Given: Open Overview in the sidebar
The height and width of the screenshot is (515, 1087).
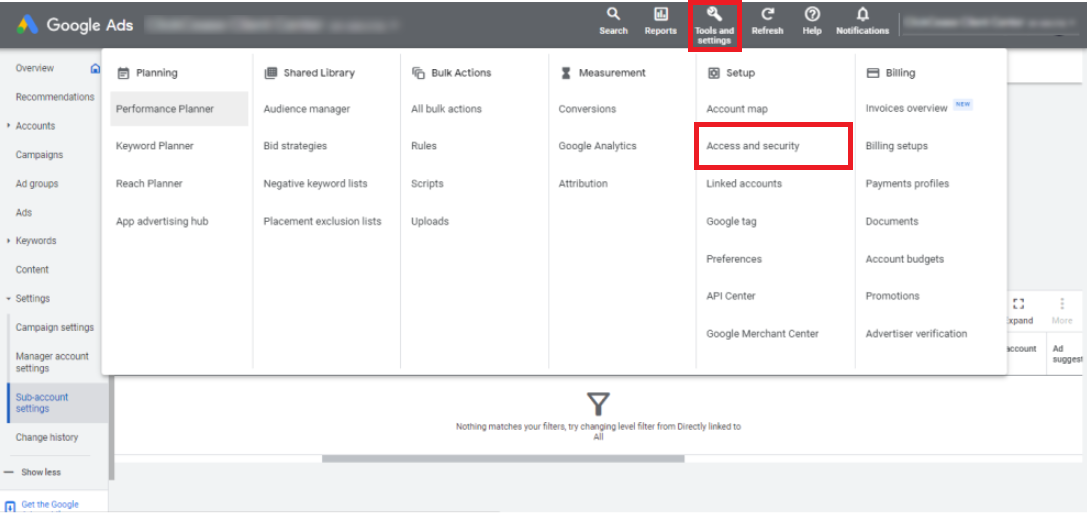Looking at the screenshot, I should (35, 68).
